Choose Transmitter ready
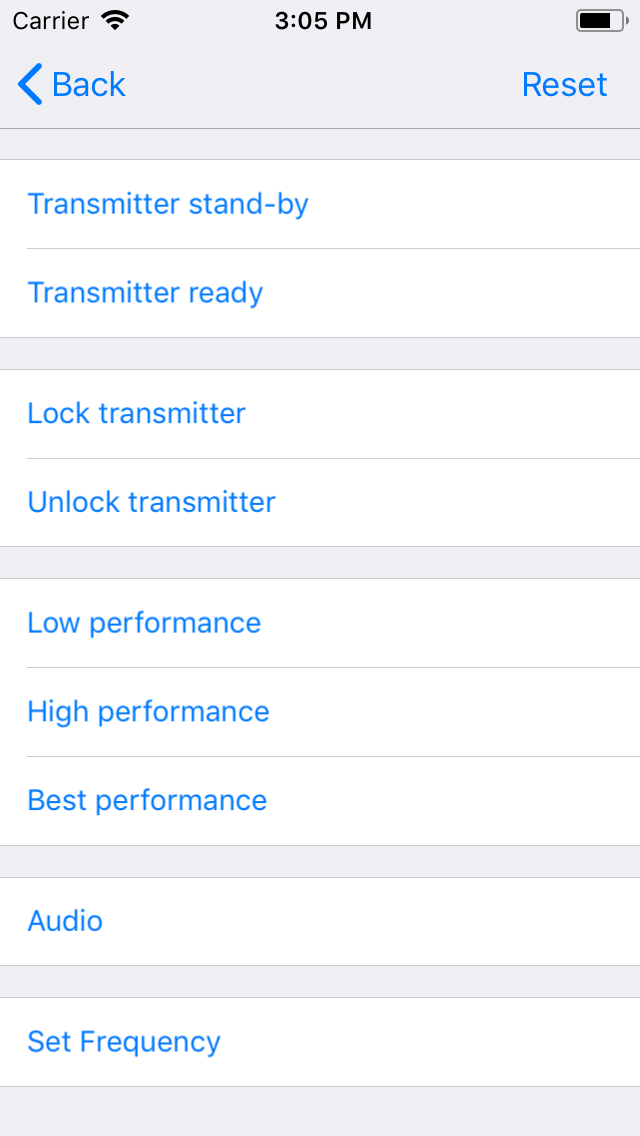640x1136 pixels. (x=146, y=293)
